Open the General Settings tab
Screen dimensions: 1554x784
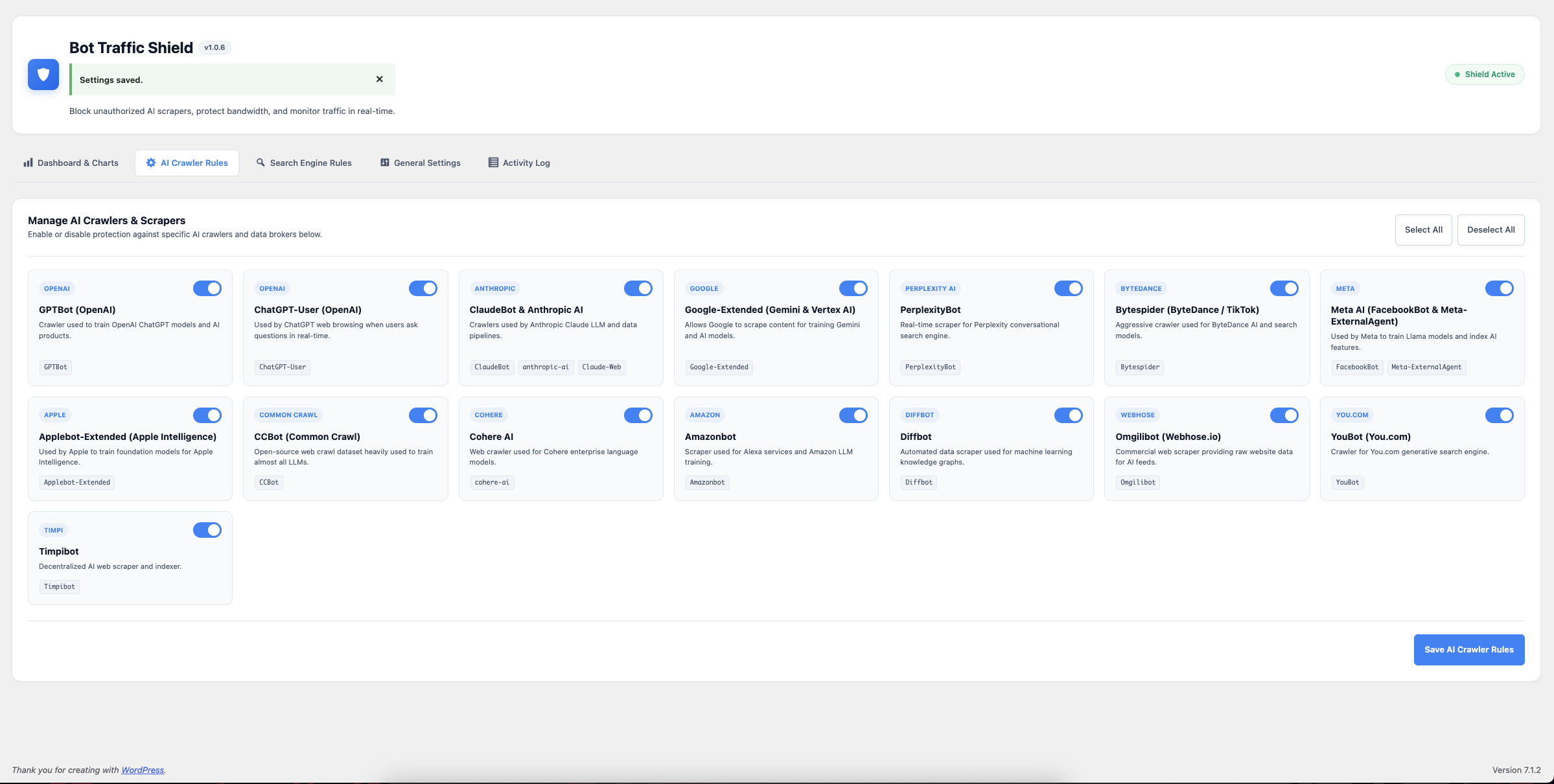pyautogui.click(x=421, y=163)
